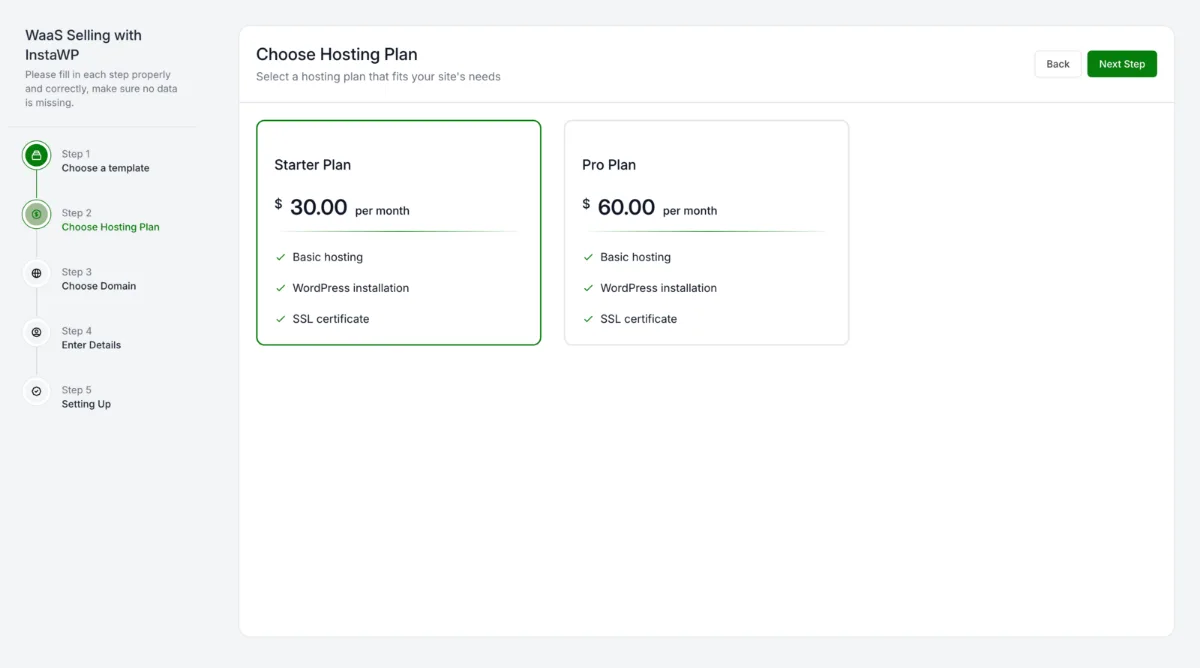This screenshot has width=1200, height=668.
Task: Go to Setting Up step
Action: pos(86,404)
